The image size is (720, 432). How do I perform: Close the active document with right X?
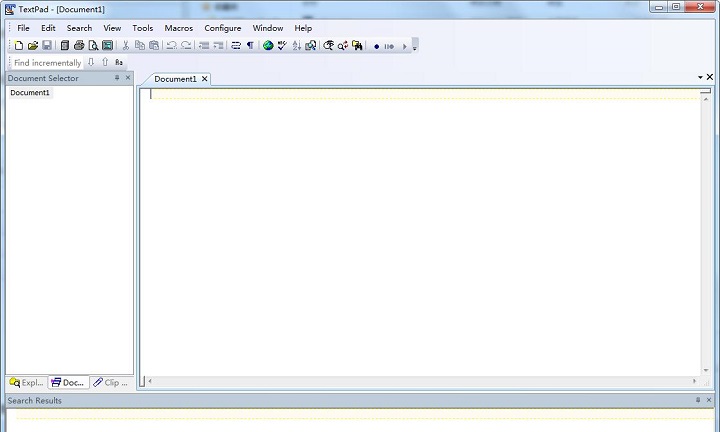710,77
